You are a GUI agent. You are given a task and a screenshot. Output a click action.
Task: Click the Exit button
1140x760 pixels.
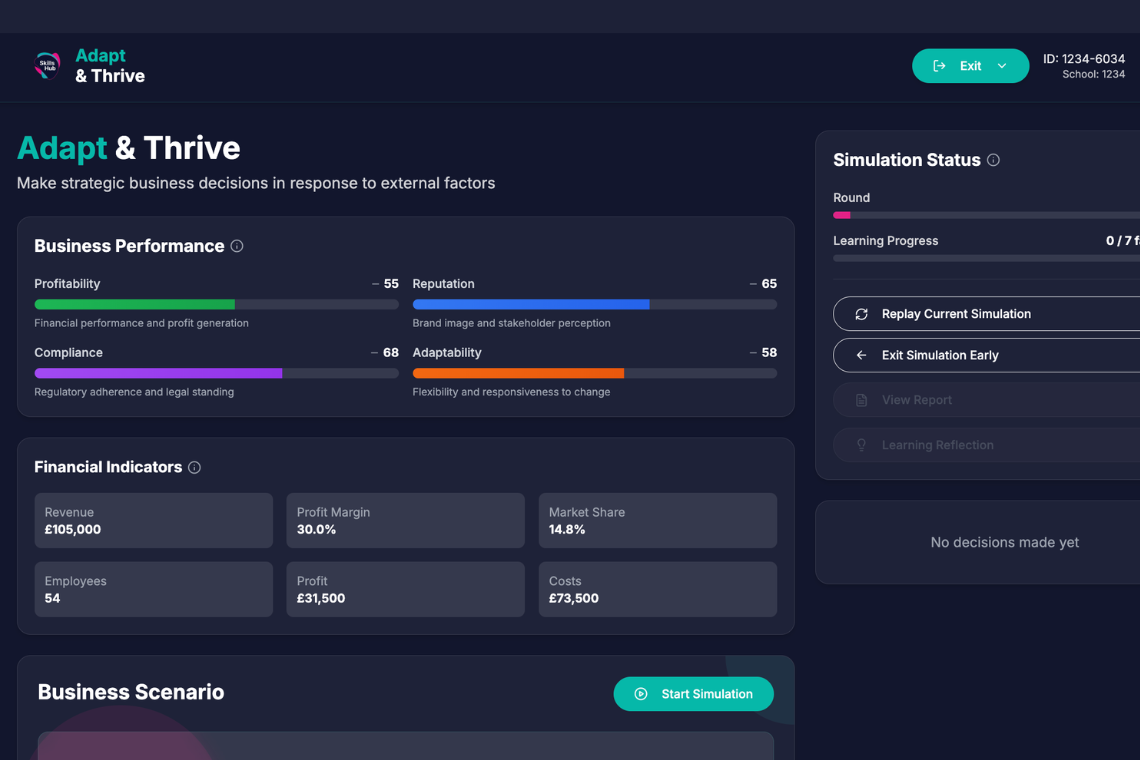[970, 65]
